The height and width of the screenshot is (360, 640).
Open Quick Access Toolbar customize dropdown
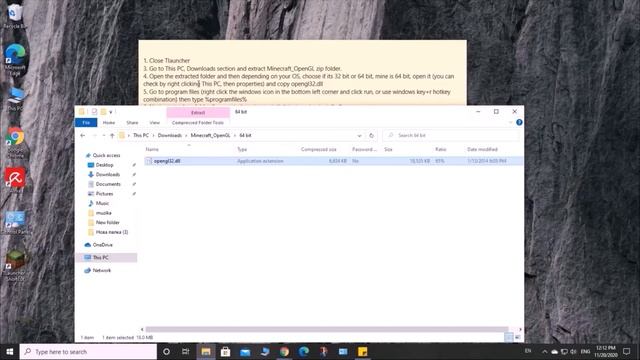(111, 112)
